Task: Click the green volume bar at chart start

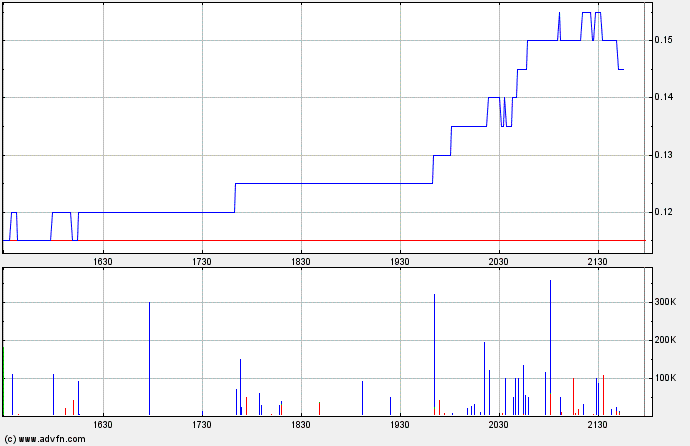Action: coord(4,381)
